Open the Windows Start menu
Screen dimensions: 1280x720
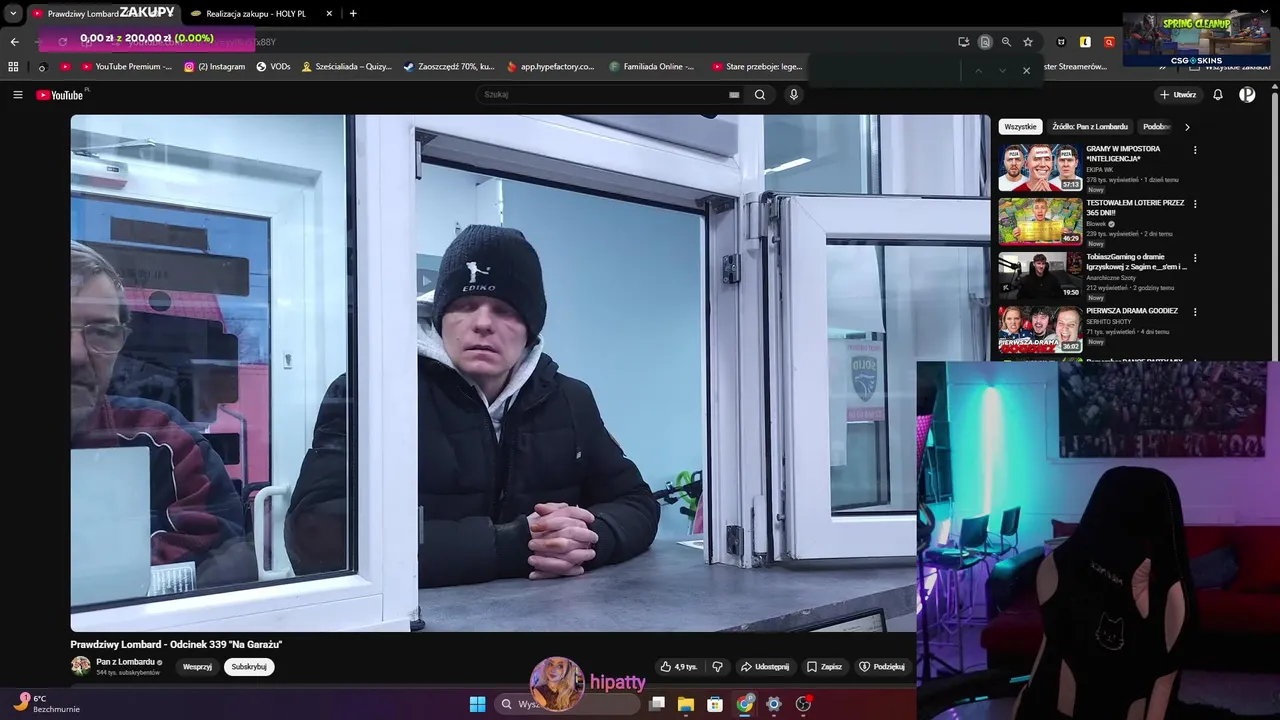(477, 704)
